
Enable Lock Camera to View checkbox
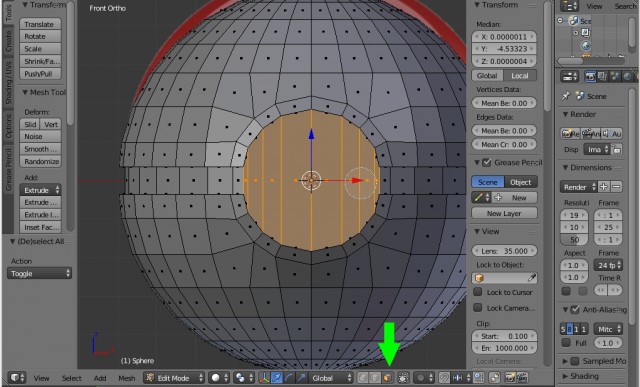tap(477, 307)
